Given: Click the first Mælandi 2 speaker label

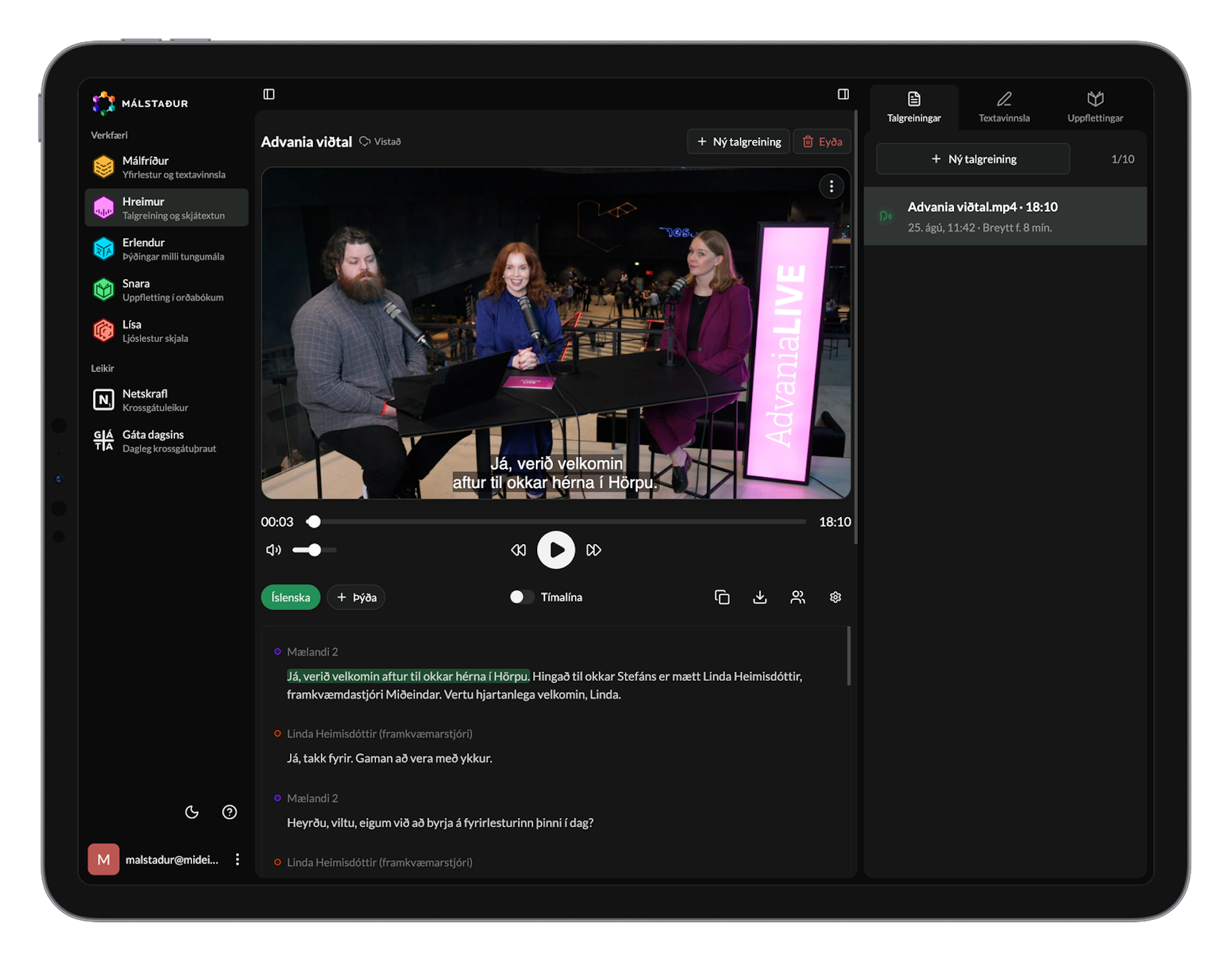Looking at the screenshot, I should pyautogui.click(x=312, y=652).
